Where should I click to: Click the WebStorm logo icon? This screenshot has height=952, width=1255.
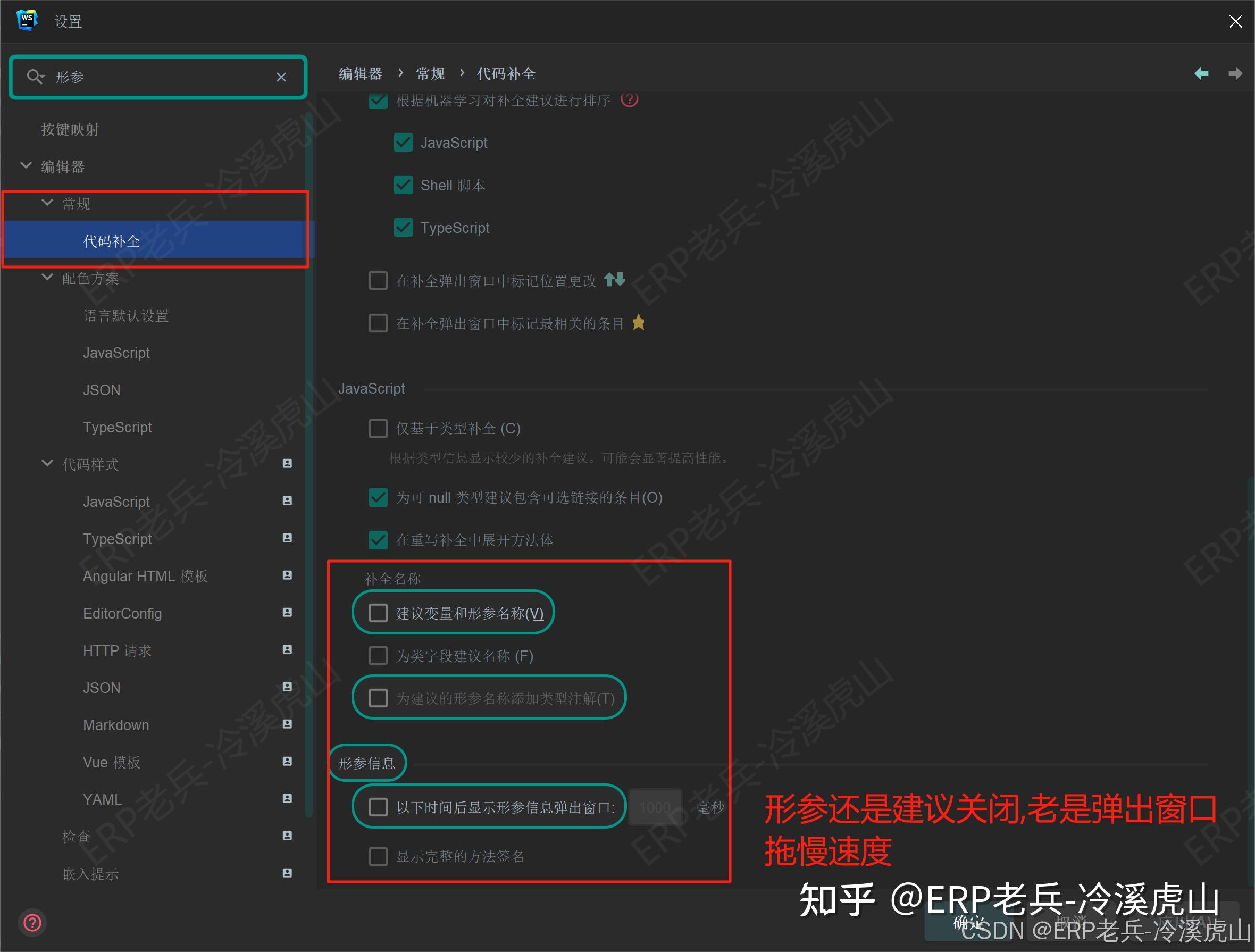(27, 20)
